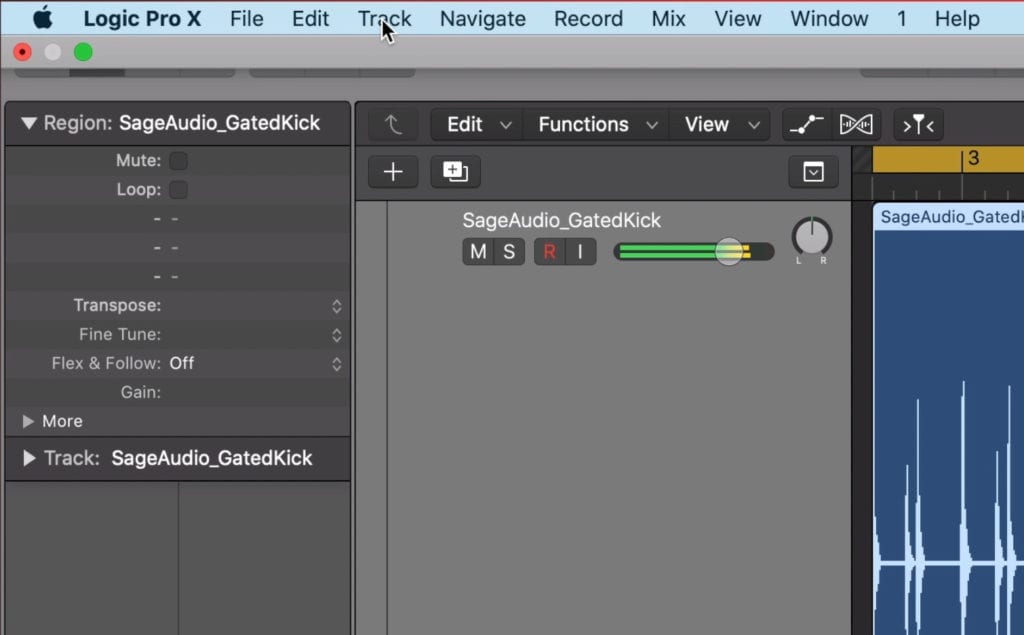Toggle input monitoring on the track
1024x635 pixels.
pos(580,252)
